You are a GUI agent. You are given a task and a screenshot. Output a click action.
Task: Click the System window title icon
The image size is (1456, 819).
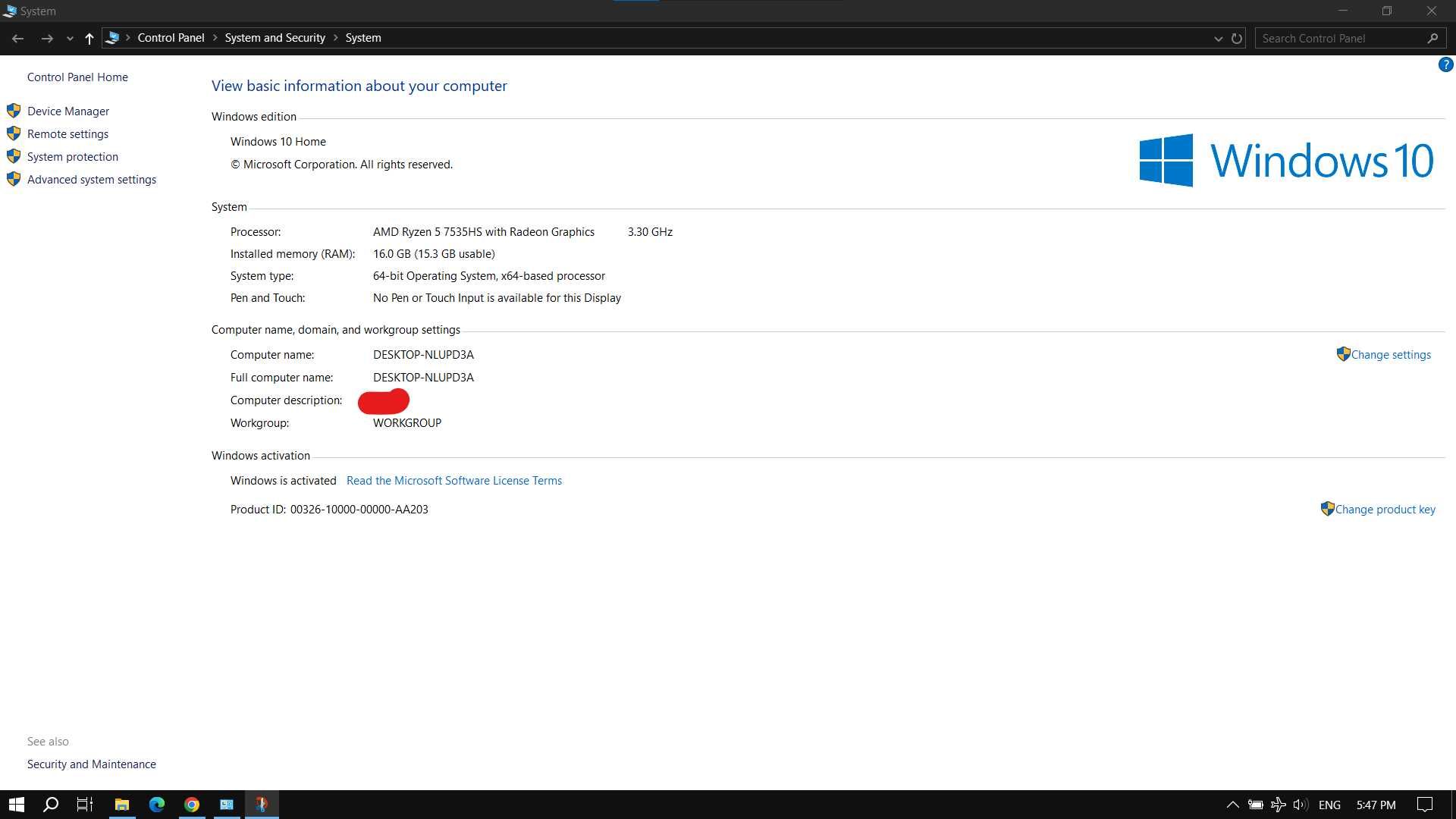click(10, 11)
